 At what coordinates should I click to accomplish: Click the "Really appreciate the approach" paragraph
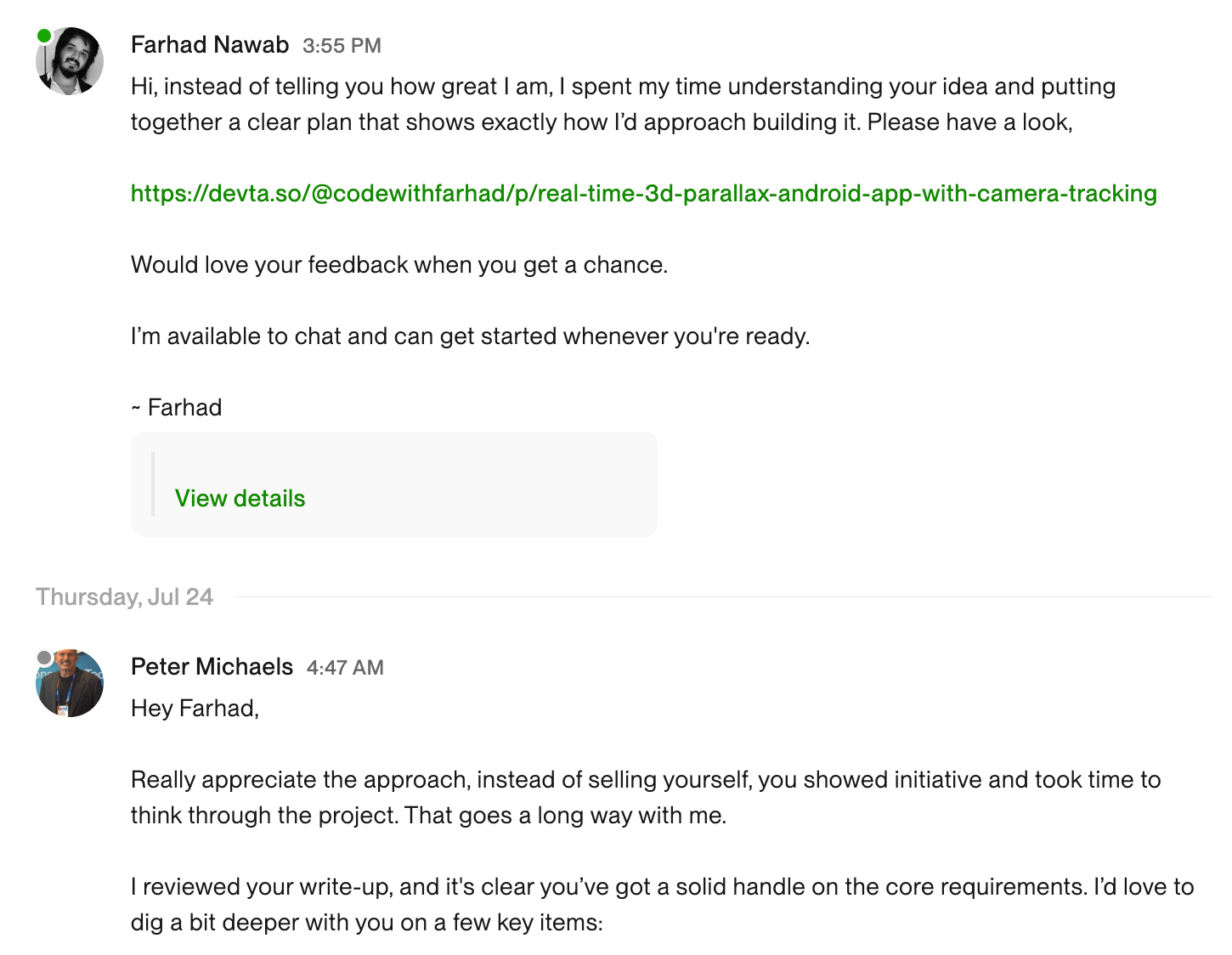pos(644,798)
